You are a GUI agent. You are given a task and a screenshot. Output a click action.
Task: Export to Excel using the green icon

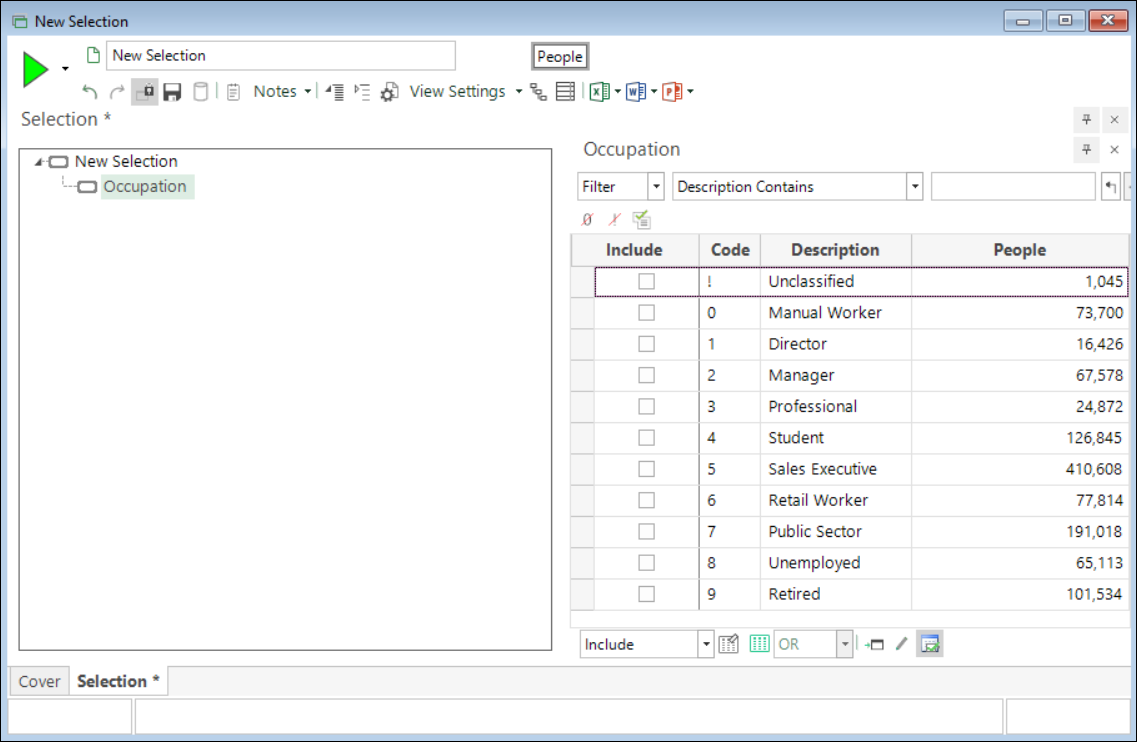(599, 92)
